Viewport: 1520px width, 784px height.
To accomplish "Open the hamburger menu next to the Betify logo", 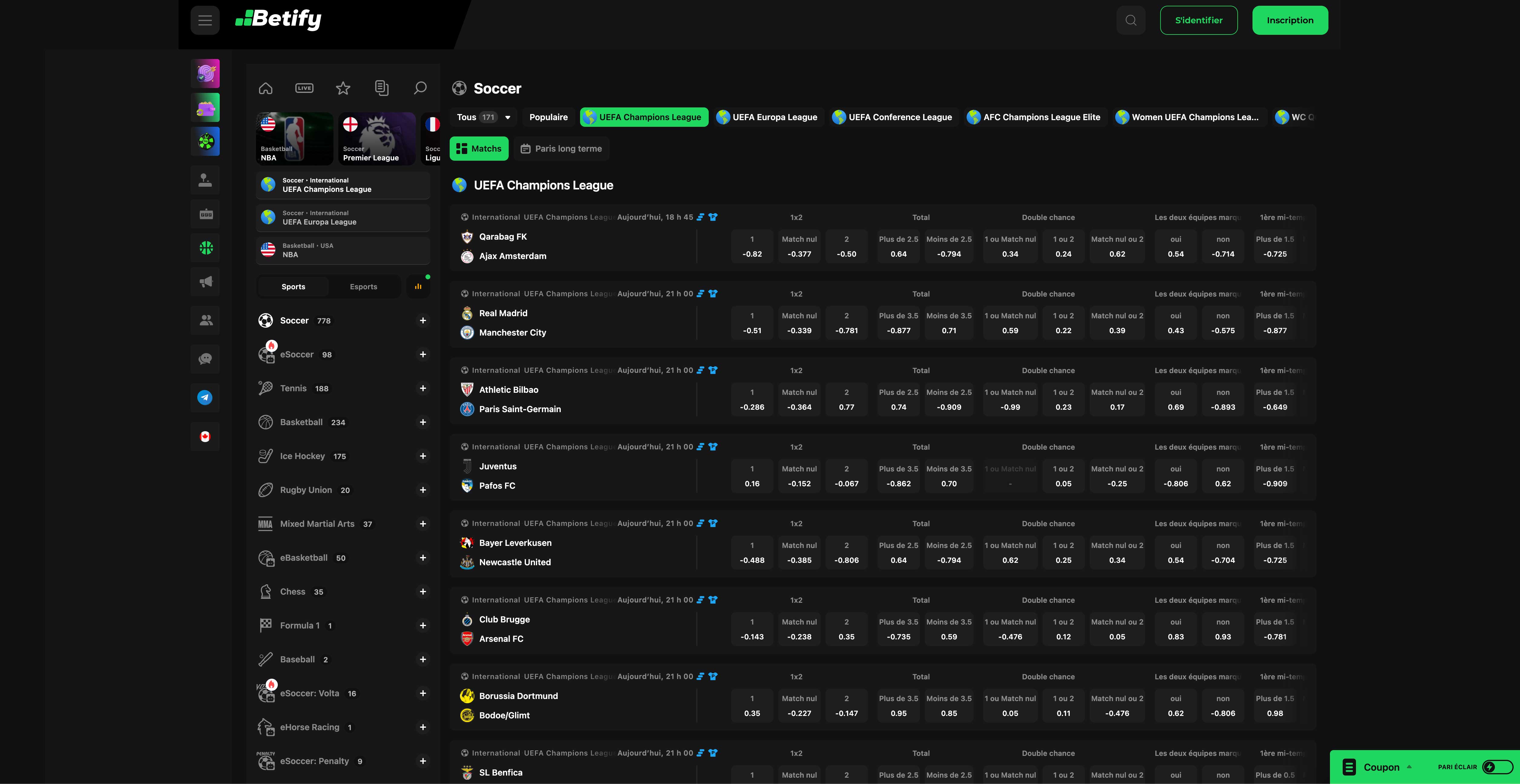I will click(205, 19).
